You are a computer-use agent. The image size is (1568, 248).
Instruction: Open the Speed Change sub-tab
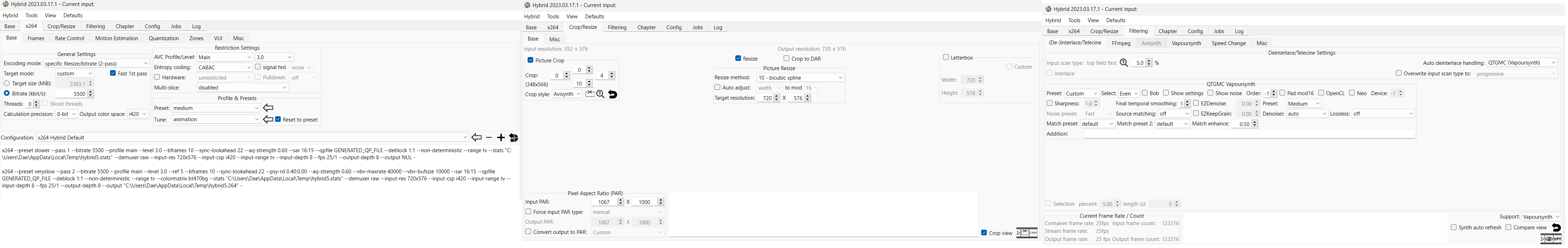pyautogui.click(x=1228, y=43)
